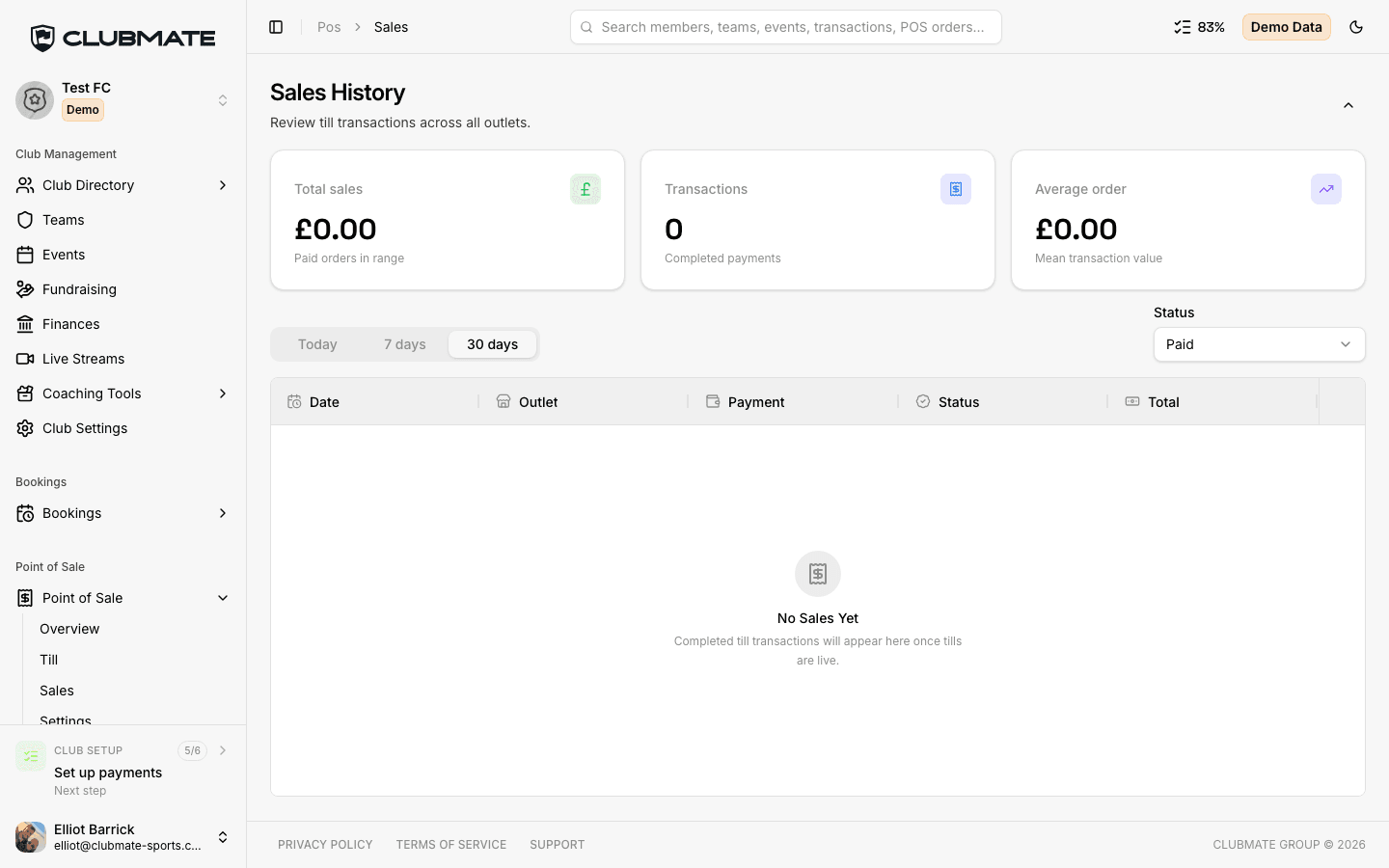Click the 83% setup progress indicator
This screenshot has height=868, width=1389.
pyautogui.click(x=1199, y=27)
